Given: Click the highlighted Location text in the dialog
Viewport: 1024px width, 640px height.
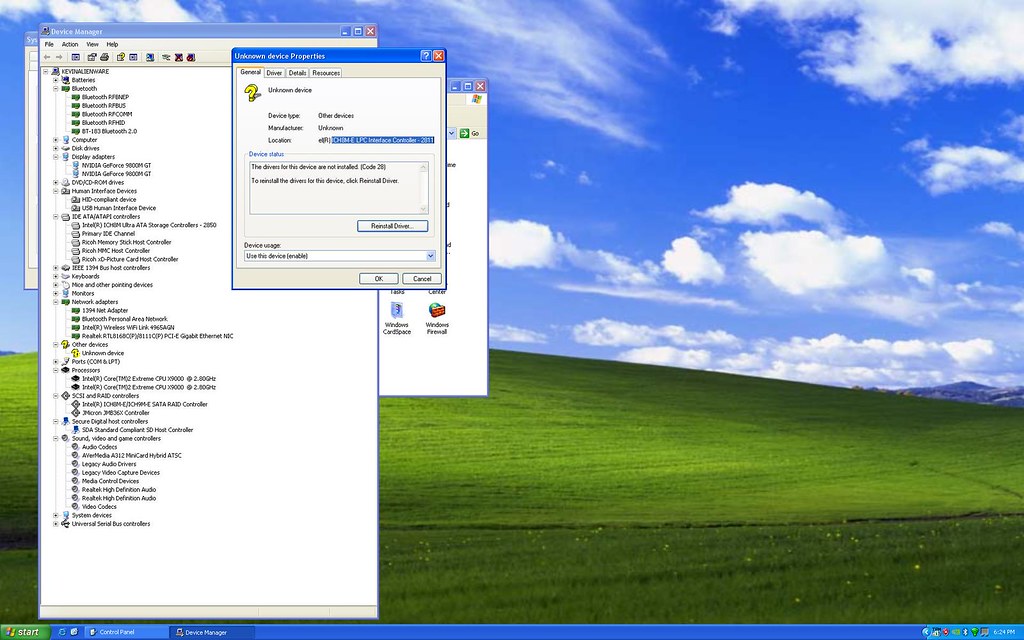Looking at the screenshot, I should click(383, 140).
